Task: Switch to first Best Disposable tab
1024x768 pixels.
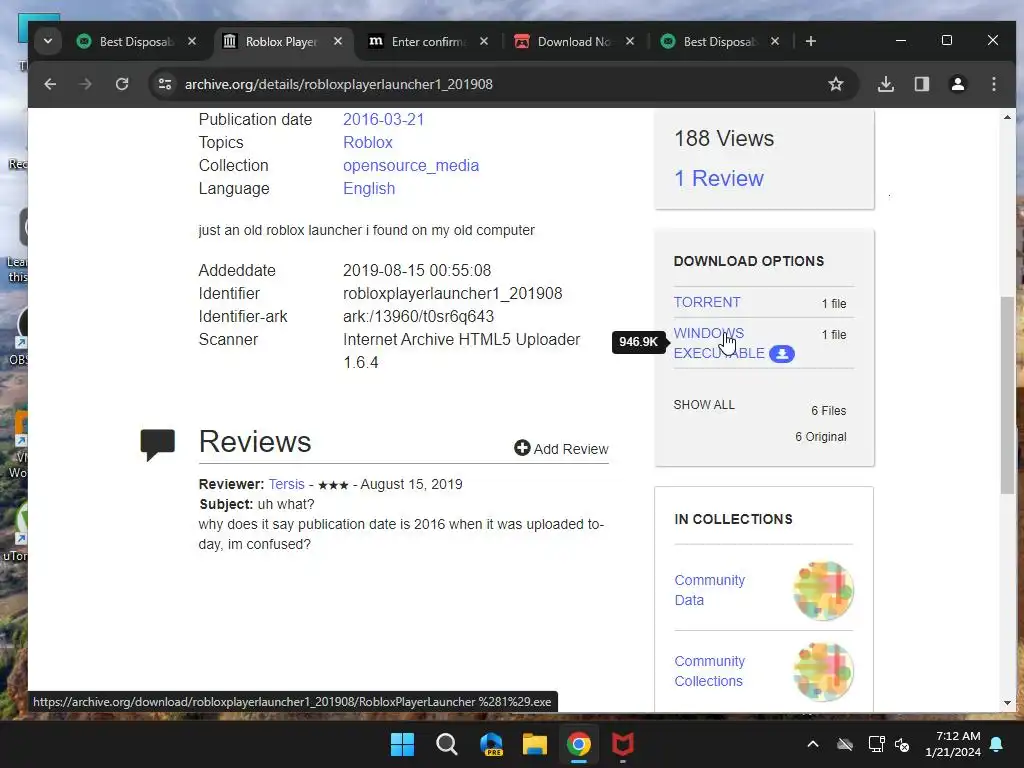Action: coord(136,41)
